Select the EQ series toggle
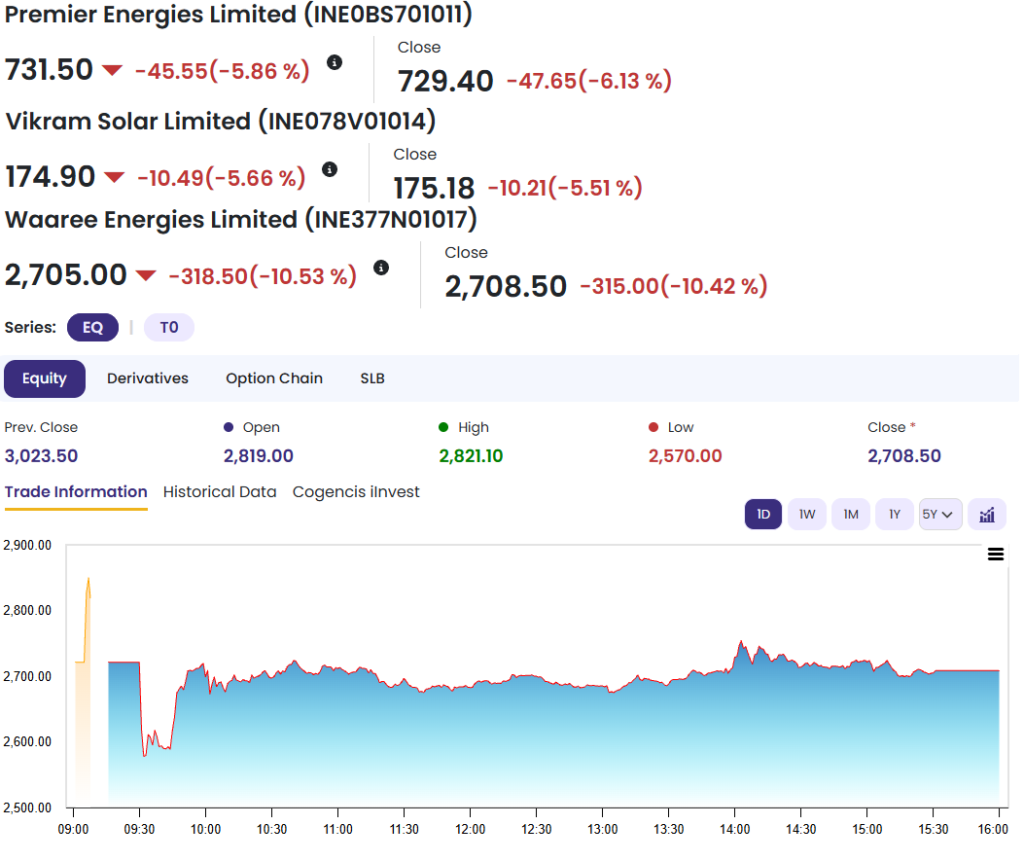This screenshot has height=861, width=1024. click(x=93, y=327)
